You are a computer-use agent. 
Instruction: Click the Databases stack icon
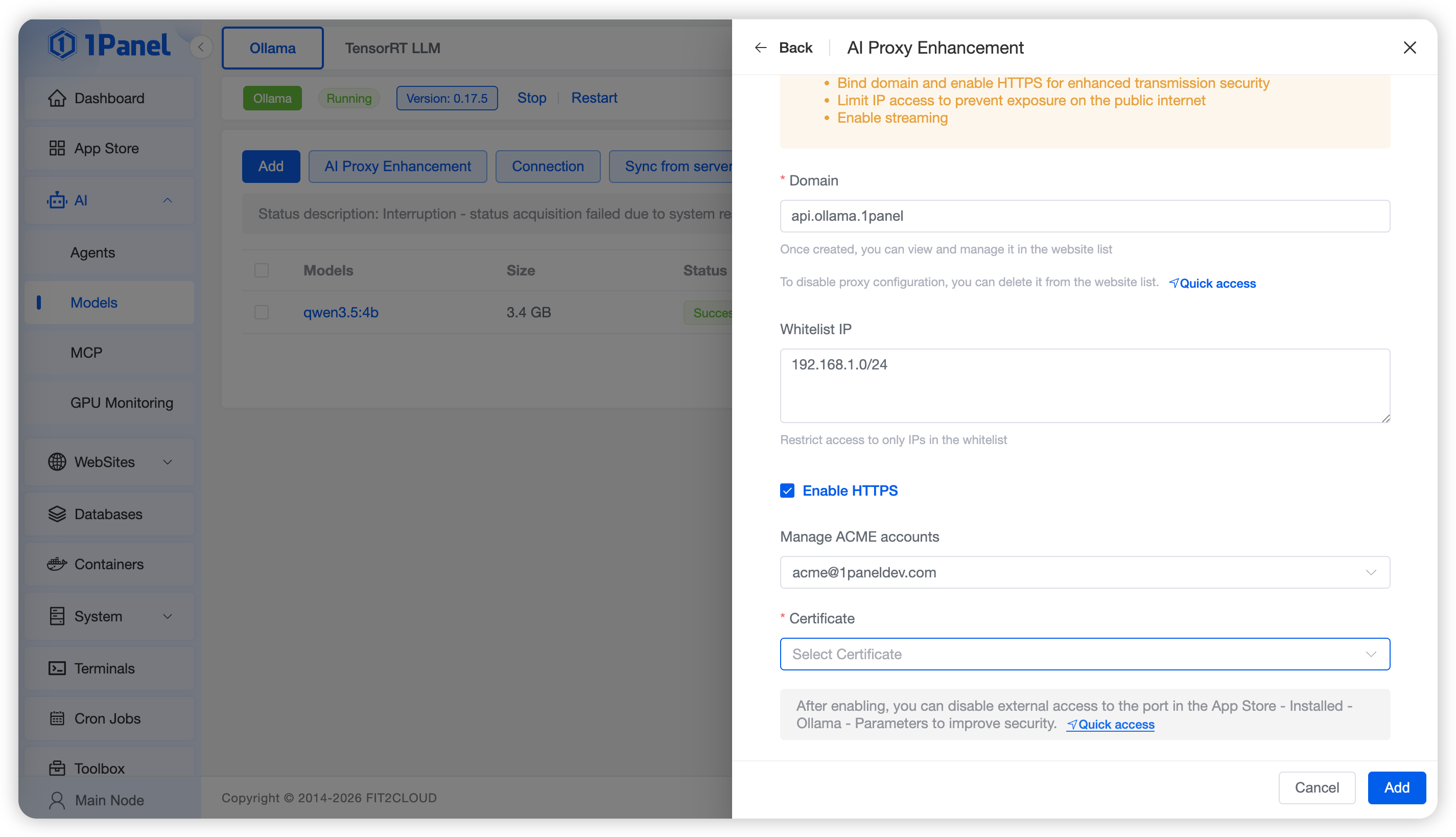(57, 514)
